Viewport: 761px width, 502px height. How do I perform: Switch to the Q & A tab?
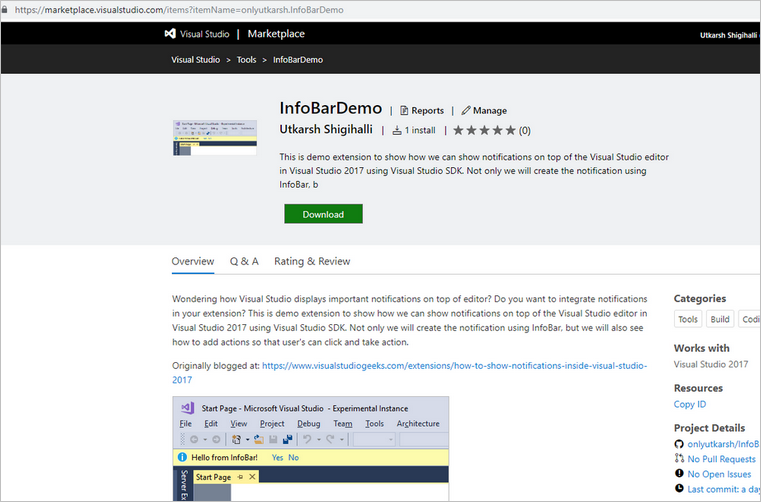point(244,261)
